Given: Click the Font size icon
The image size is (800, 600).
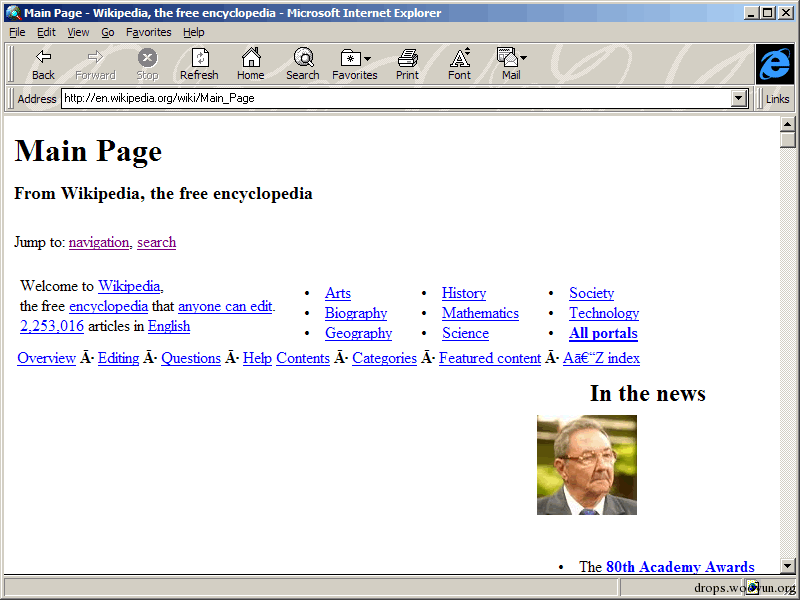Looking at the screenshot, I should coord(459,57).
